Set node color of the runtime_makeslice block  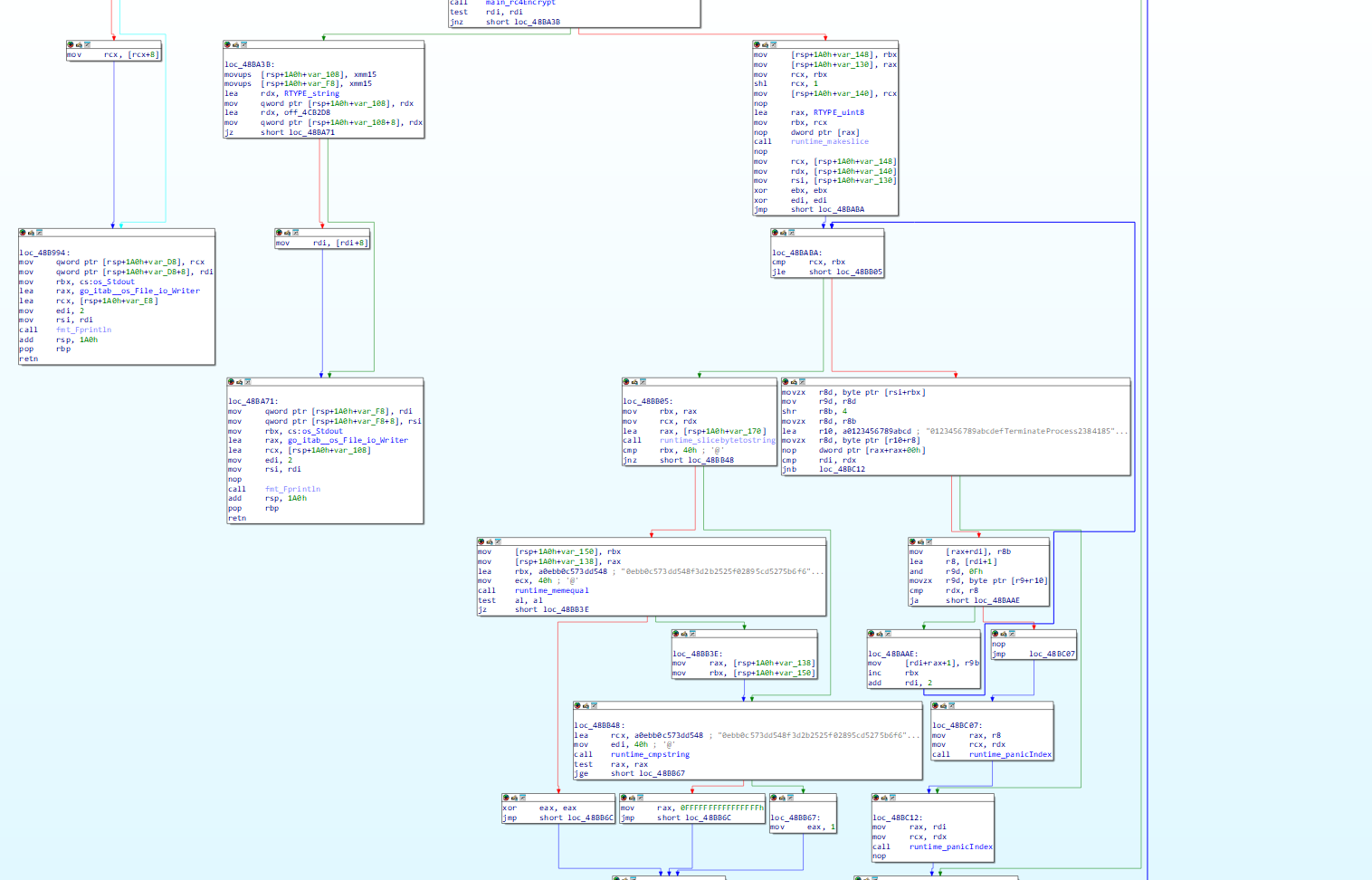tap(757, 44)
